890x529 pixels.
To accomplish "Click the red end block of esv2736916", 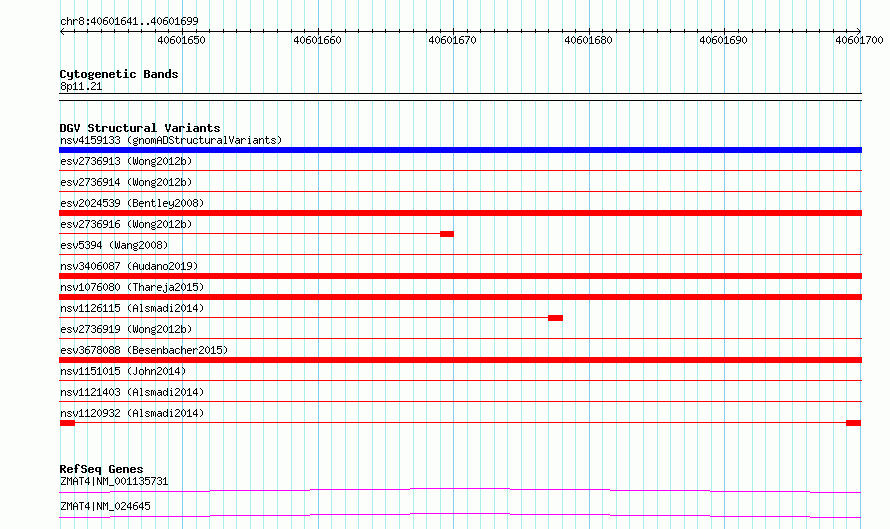I will tap(447, 234).
